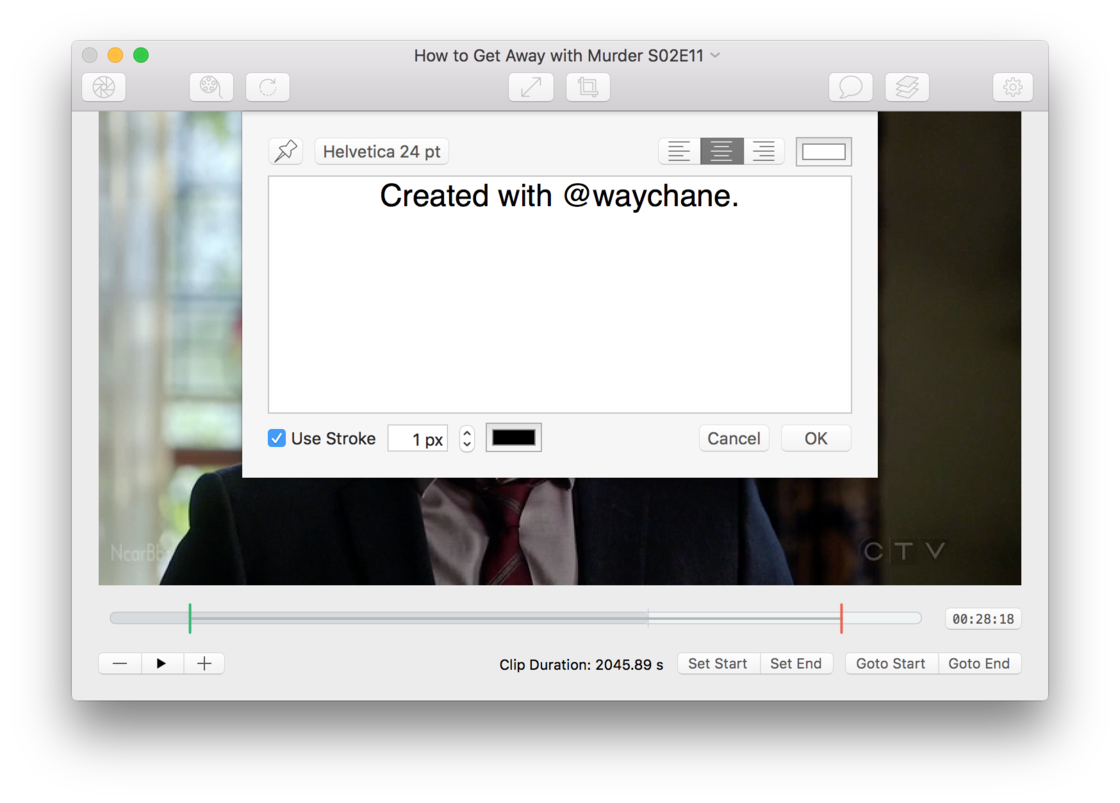Jump with Goto End button
1120x803 pixels.
click(979, 664)
